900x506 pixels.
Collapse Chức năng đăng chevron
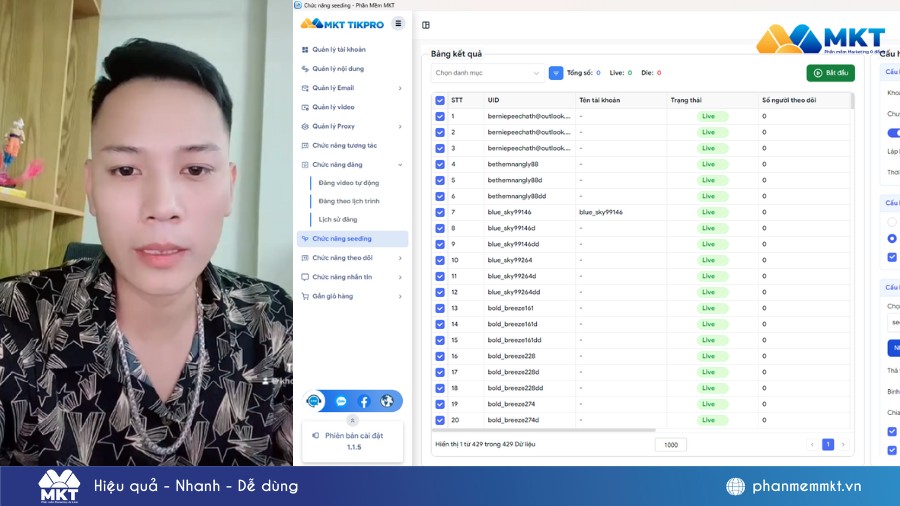point(400,165)
